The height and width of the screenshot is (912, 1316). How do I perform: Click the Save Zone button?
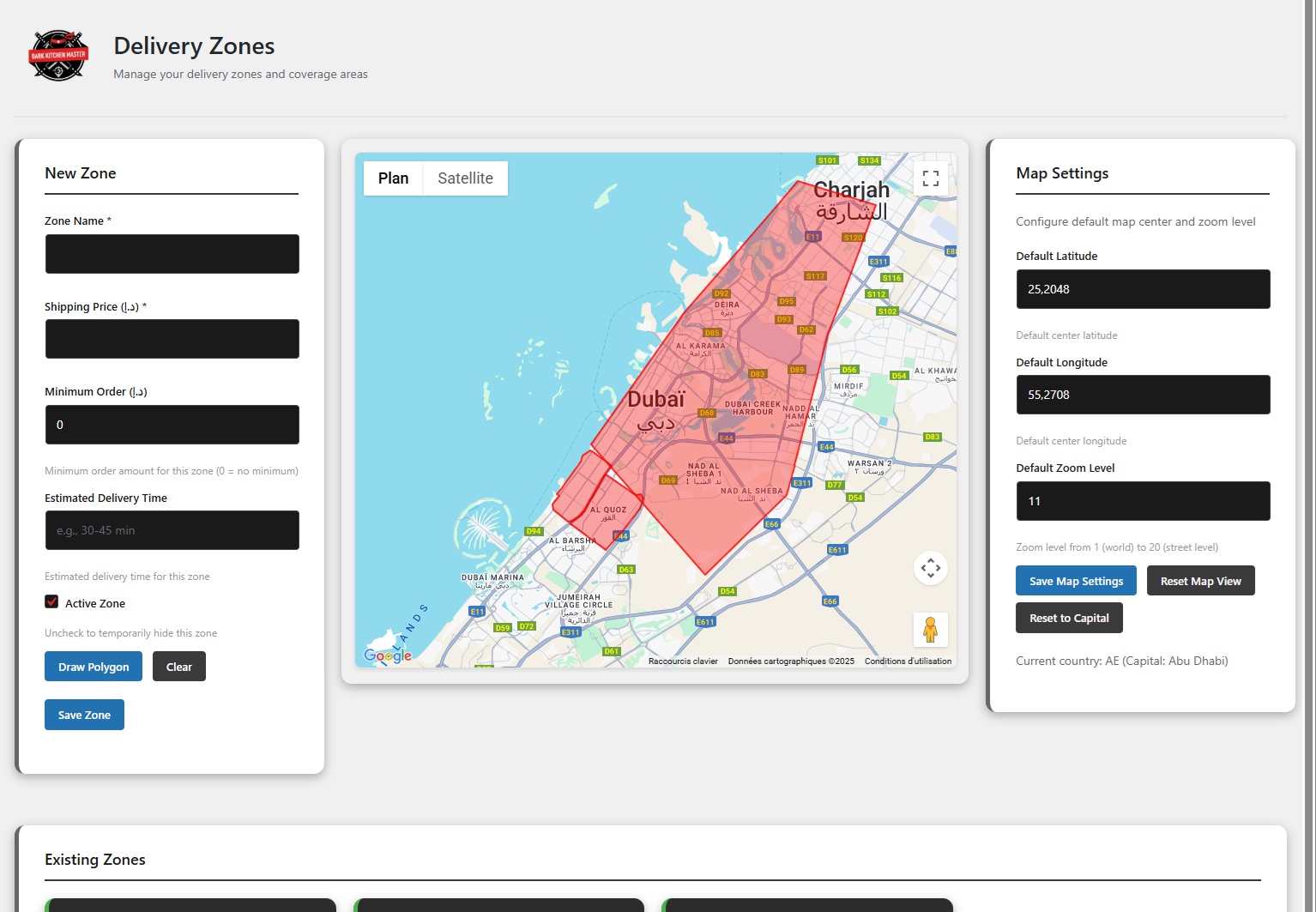click(84, 715)
